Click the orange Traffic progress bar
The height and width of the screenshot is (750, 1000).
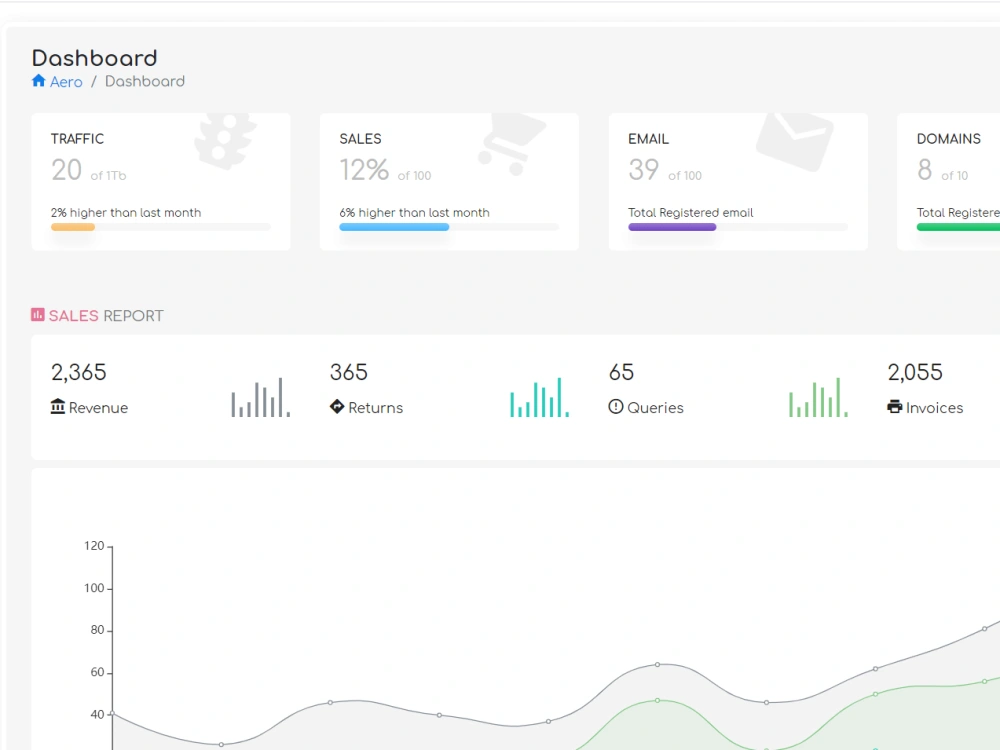click(x=73, y=227)
